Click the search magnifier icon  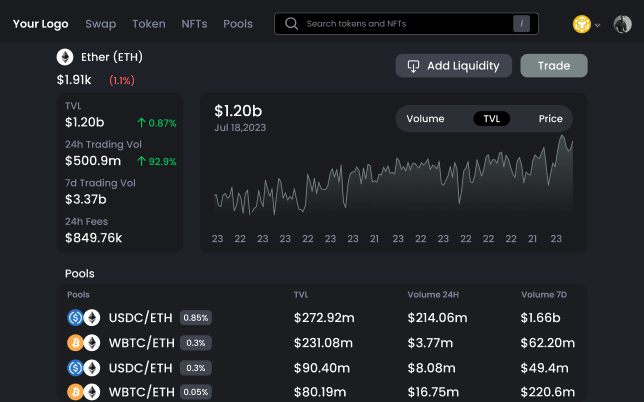[x=291, y=23]
